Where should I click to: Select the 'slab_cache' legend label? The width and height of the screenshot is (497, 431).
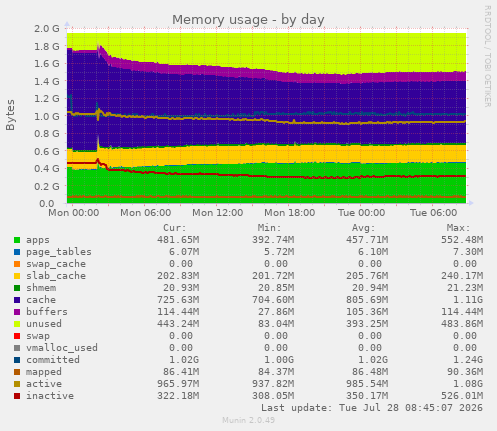tap(56, 276)
